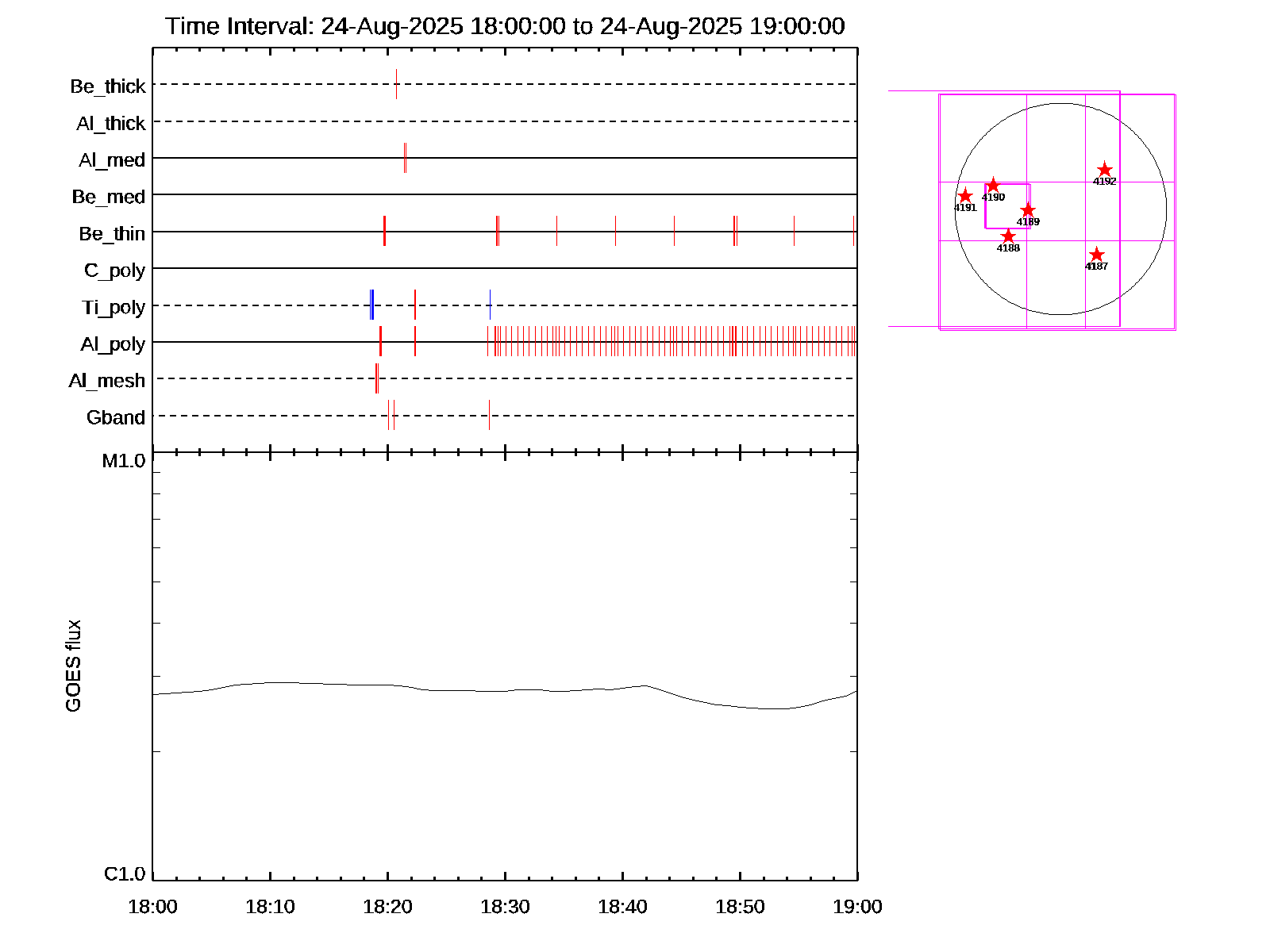Click the Al_poly filter label
The height and width of the screenshot is (952, 1270).
point(113,344)
